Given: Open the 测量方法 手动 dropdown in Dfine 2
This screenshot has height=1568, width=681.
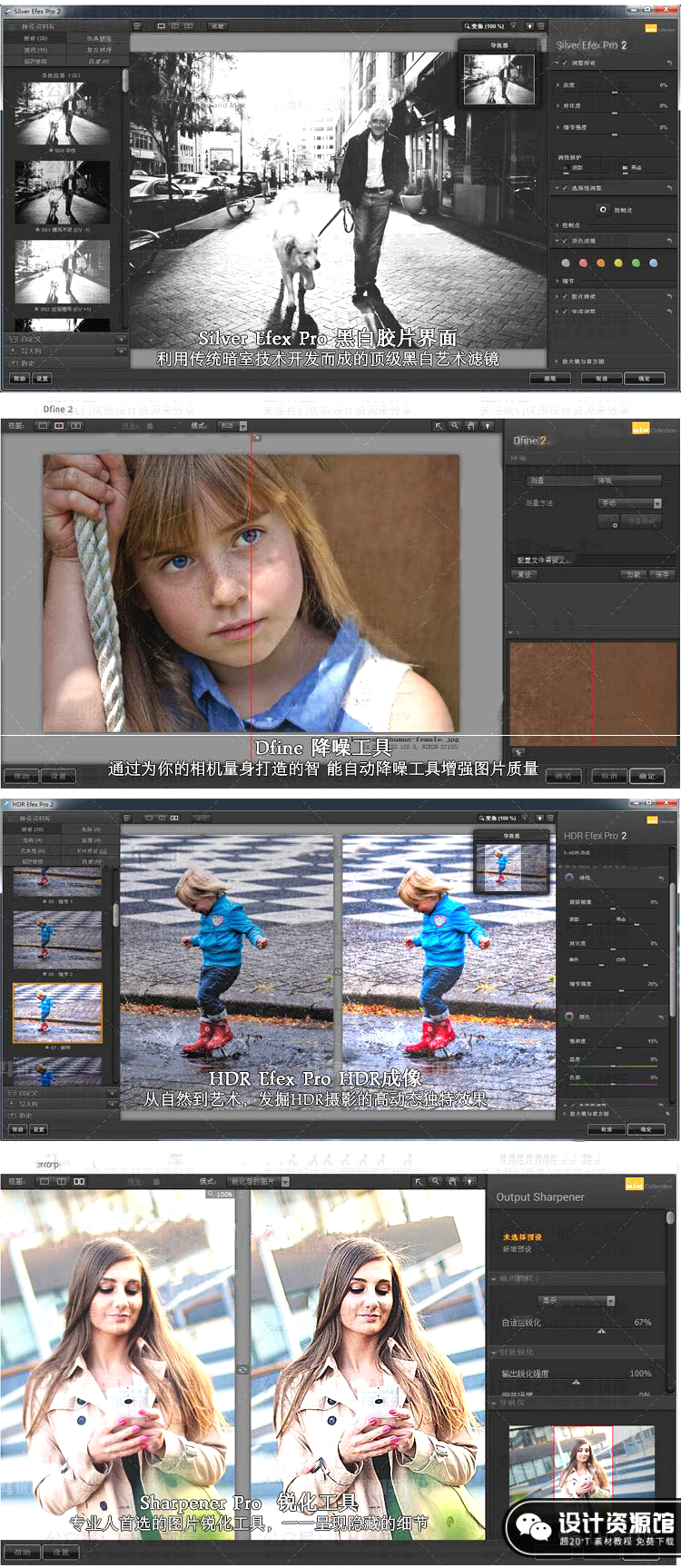Looking at the screenshot, I should [630, 502].
